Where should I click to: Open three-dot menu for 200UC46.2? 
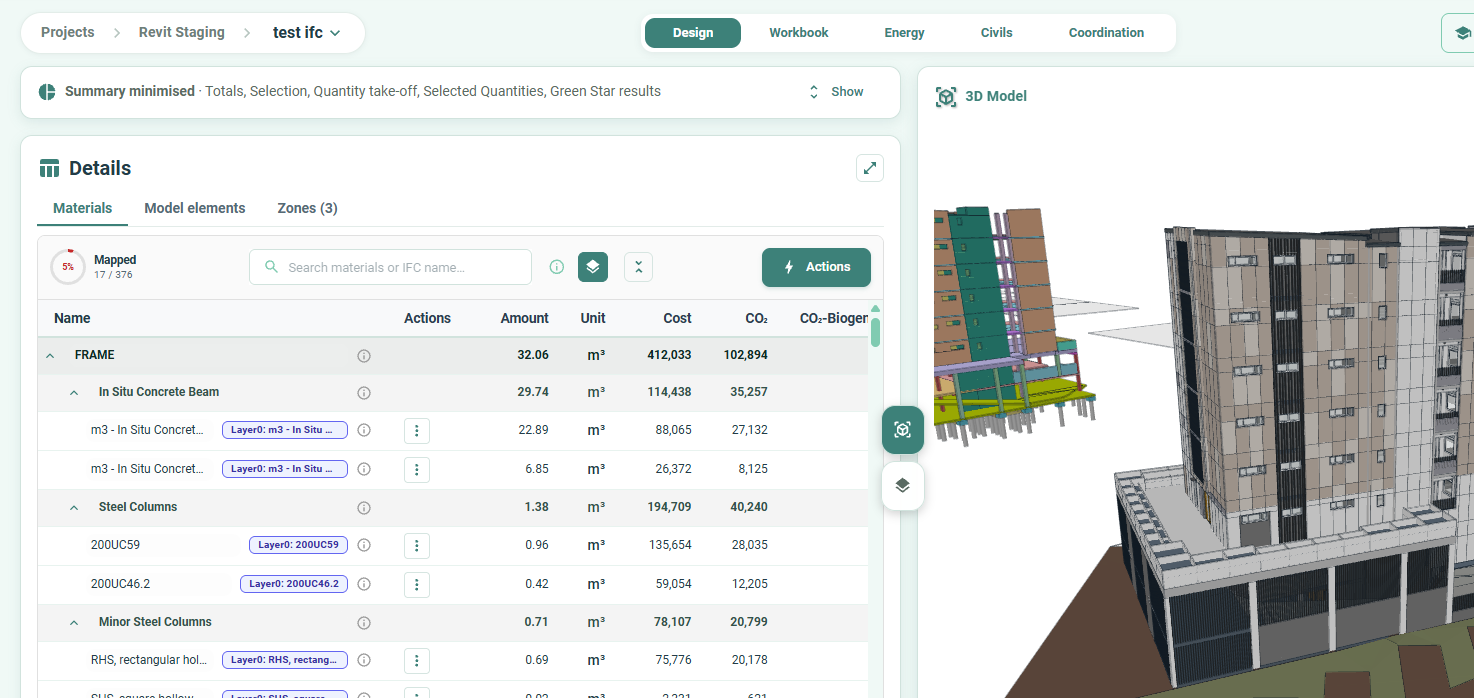click(417, 584)
